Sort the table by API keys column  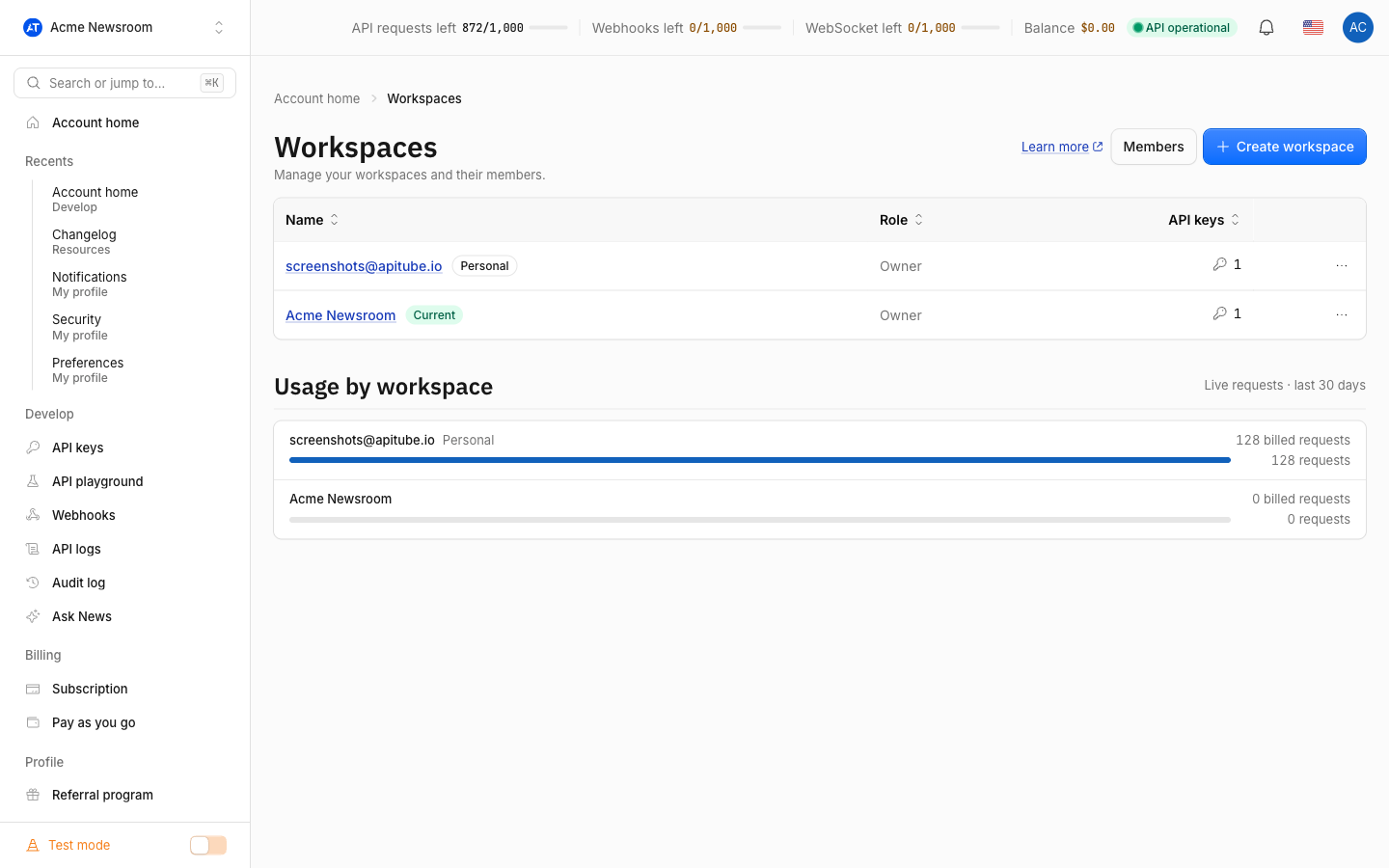pyautogui.click(x=1204, y=220)
